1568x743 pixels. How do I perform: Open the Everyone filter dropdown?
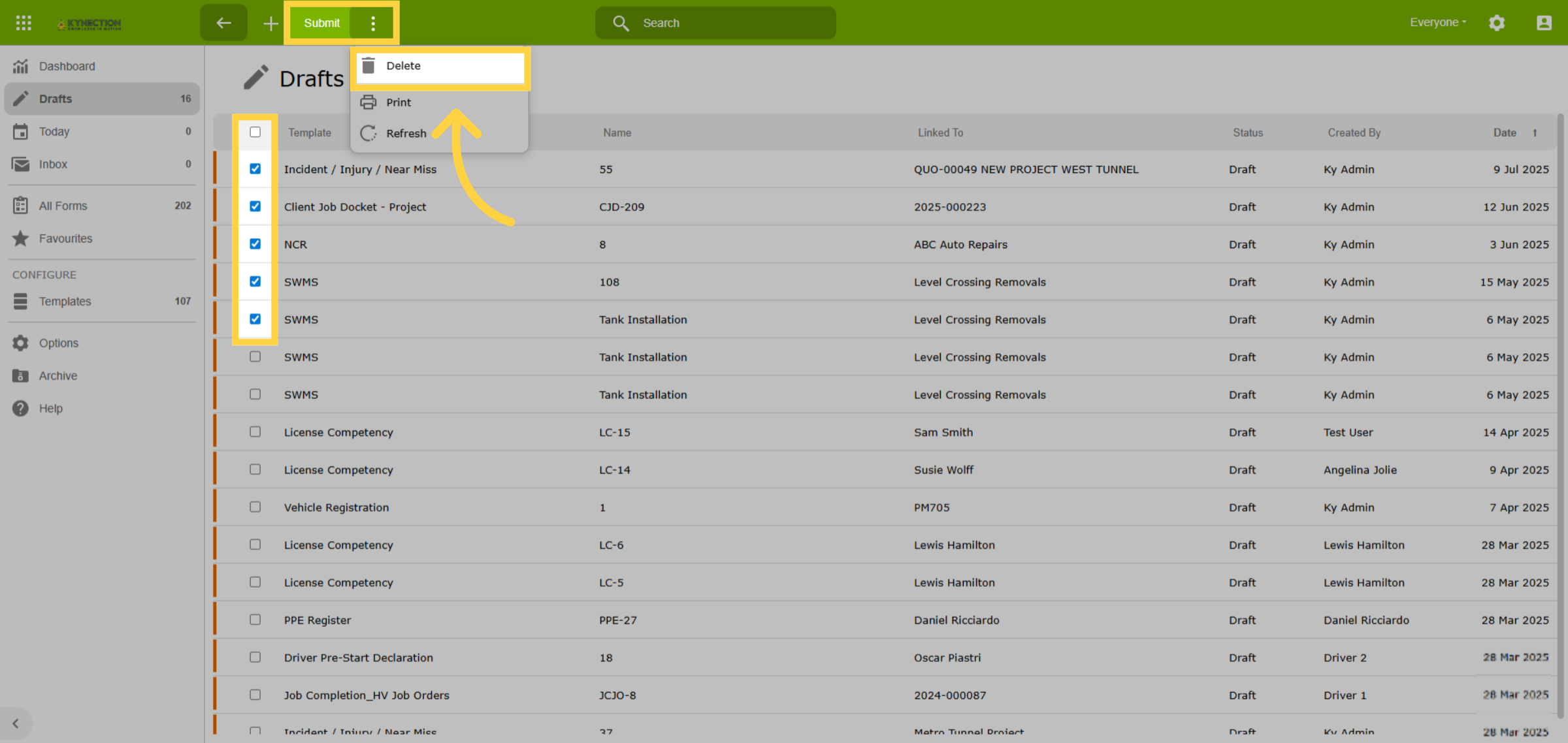pos(1438,22)
